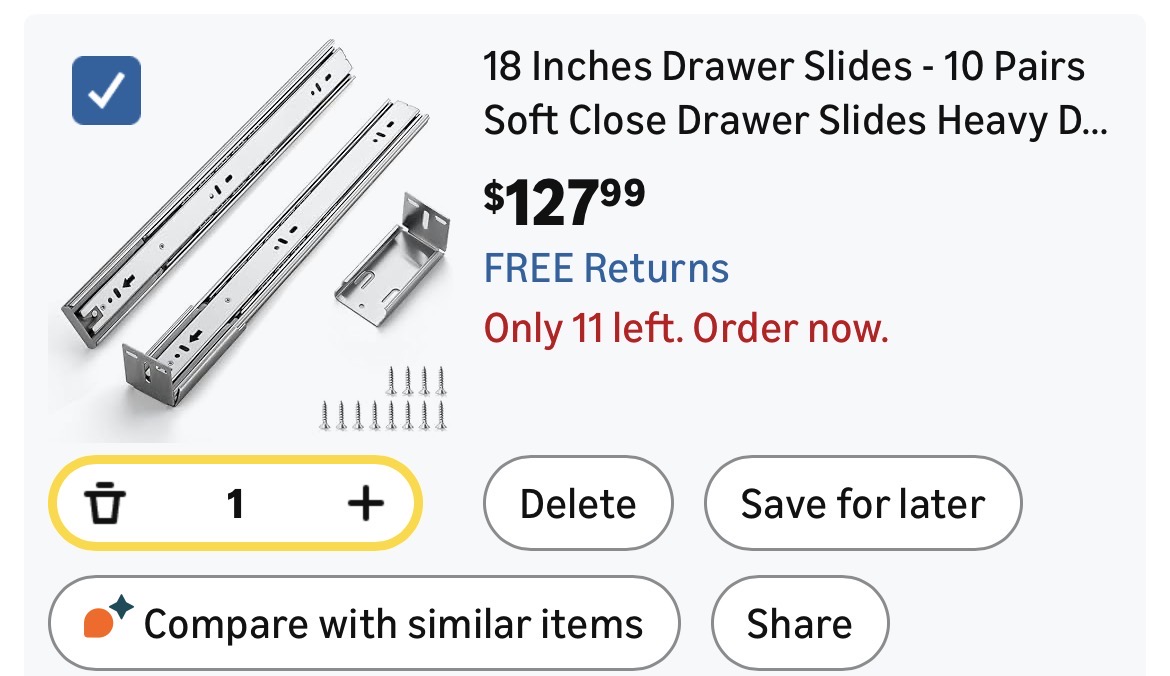Increase quantity with the plus icon
The width and height of the screenshot is (1170, 676).
tap(365, 504)
